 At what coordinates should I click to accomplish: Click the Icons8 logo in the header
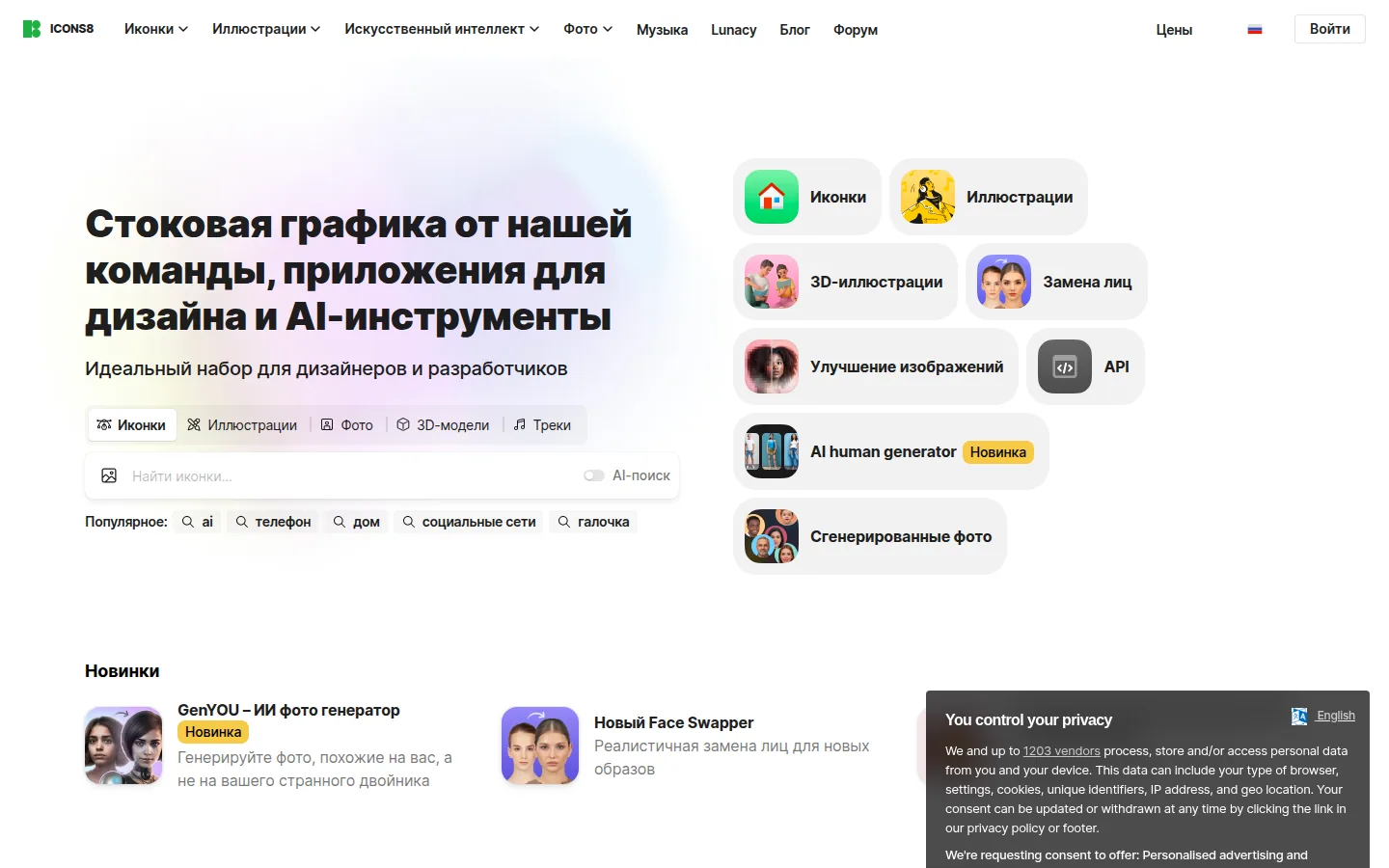(x=59, y=29)
